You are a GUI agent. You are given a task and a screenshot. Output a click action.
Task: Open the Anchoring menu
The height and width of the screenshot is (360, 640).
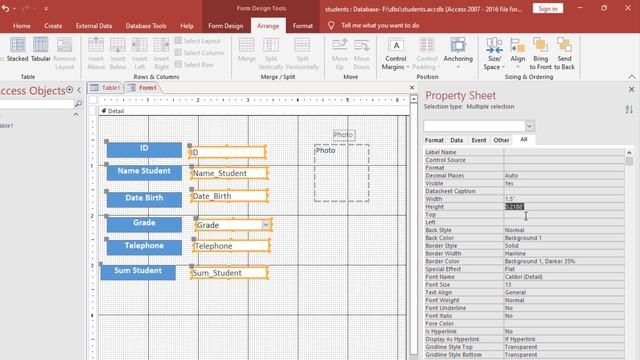click(x=458, y=53)
